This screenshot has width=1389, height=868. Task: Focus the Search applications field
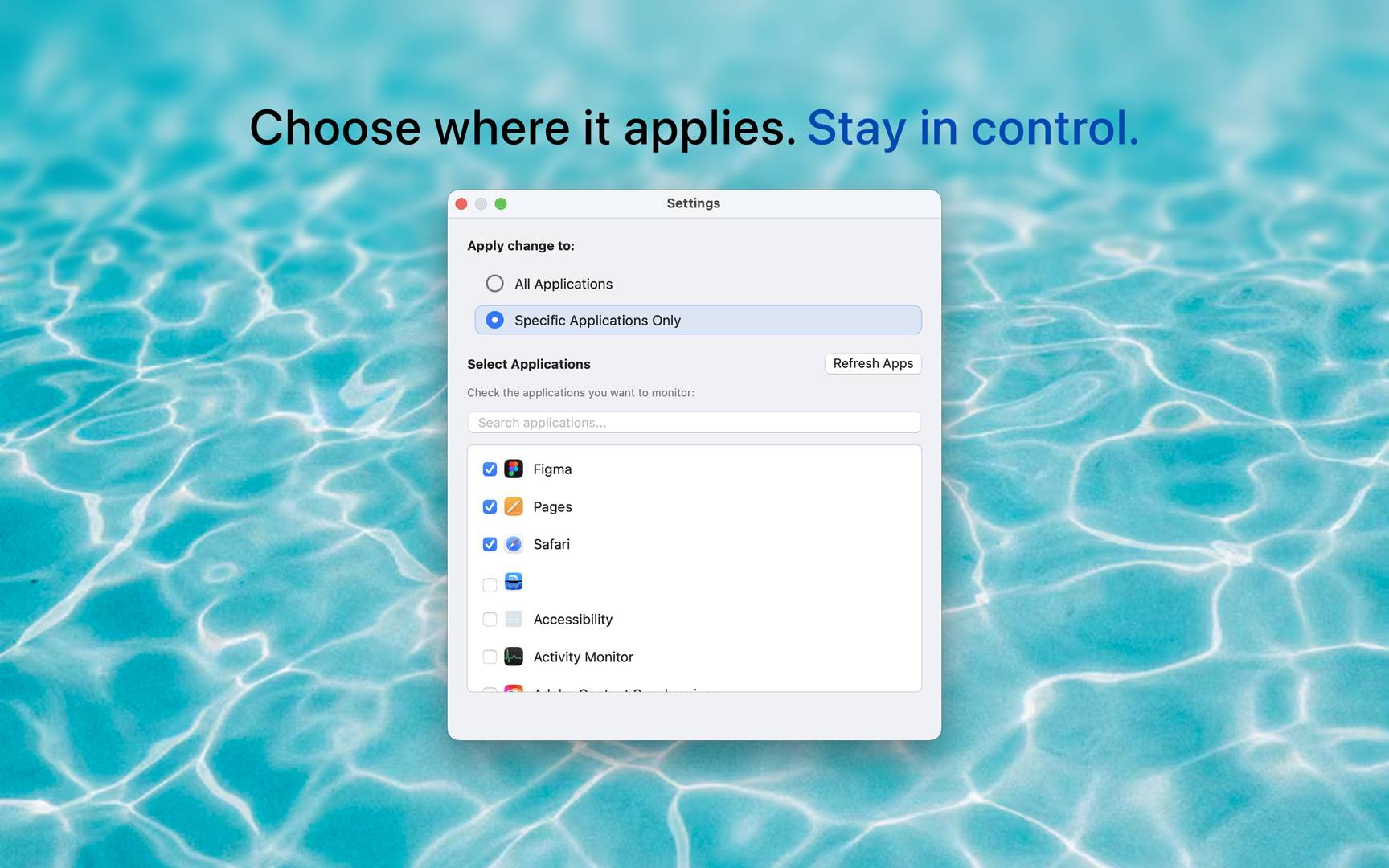tap(694, 423)
